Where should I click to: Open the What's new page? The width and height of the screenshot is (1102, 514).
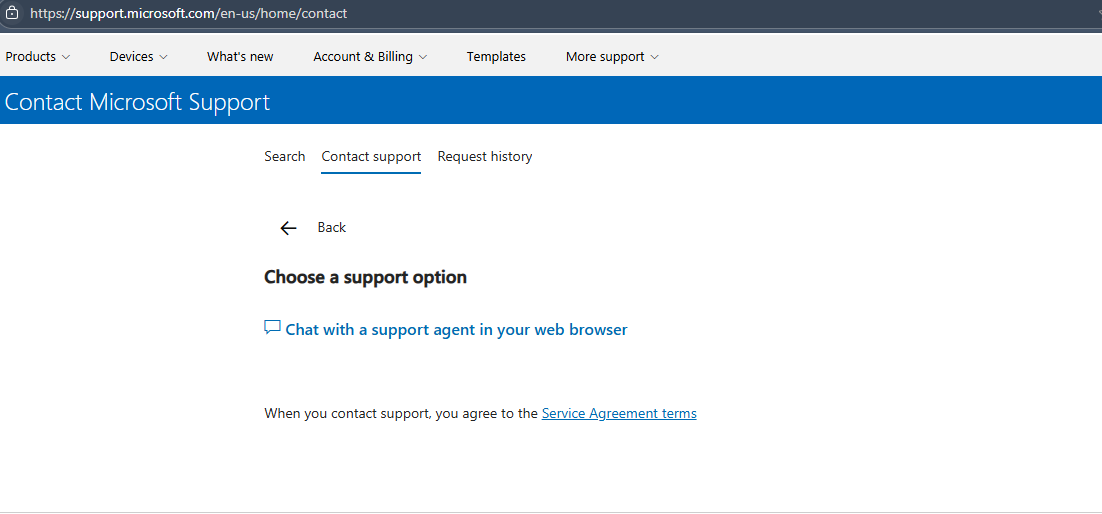click(x=240, y=57)
